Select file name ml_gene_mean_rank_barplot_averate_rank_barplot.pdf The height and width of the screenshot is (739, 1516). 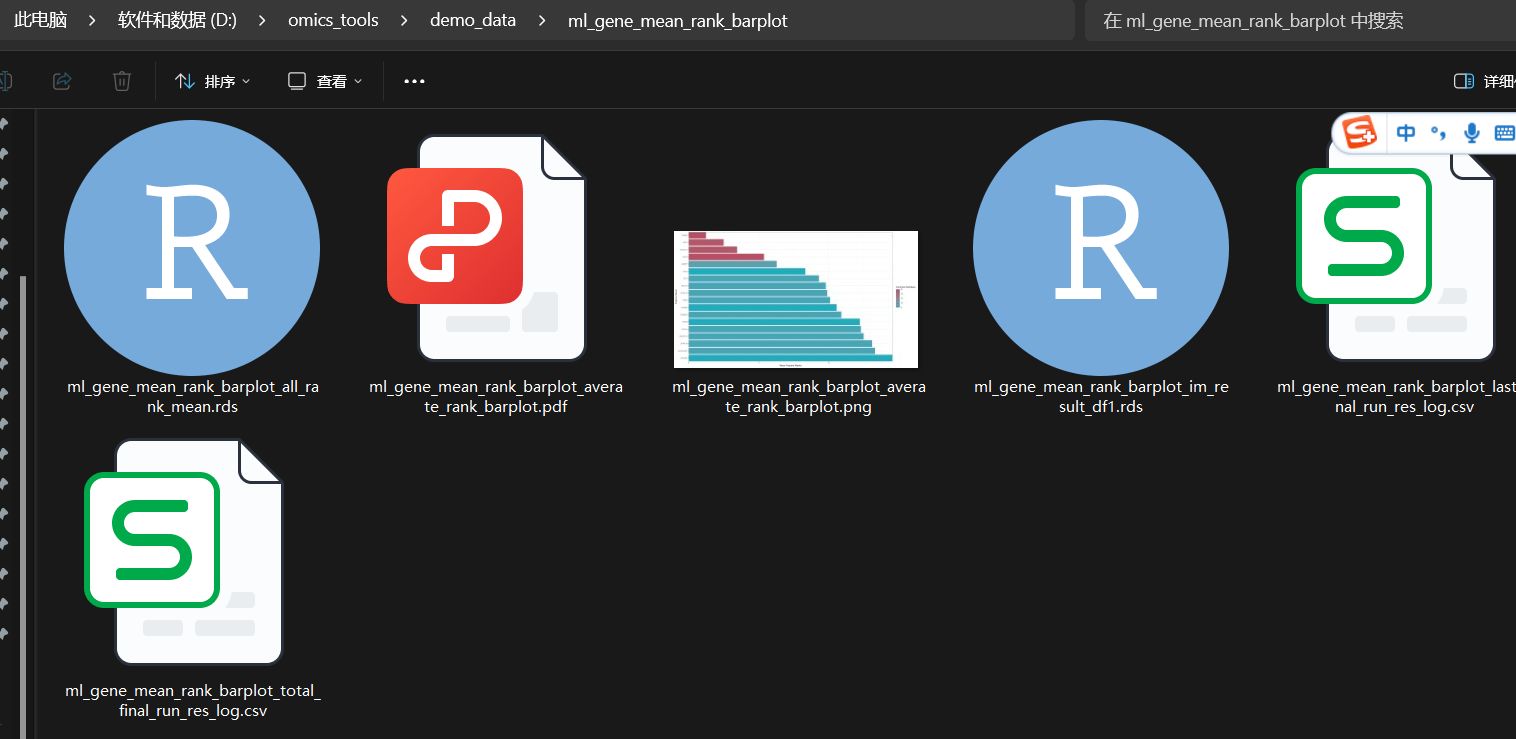click(496, 397)
